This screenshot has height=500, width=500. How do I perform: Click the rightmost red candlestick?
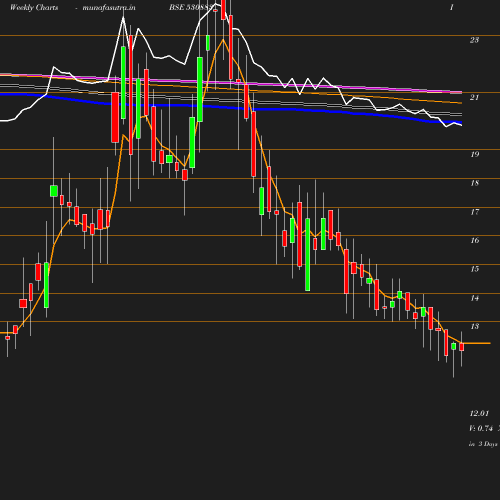(462, 347)
